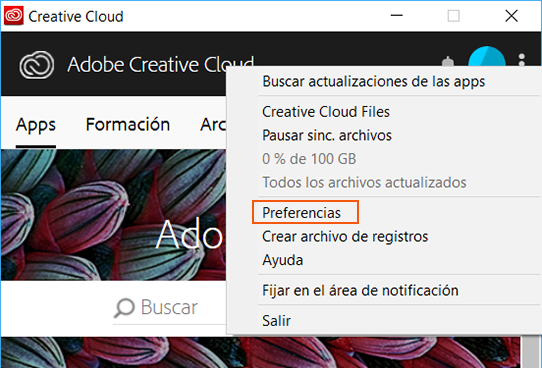Minimize the Creative Cloud window
Viewport: 542px width, 368px height.
pos(396,16)
